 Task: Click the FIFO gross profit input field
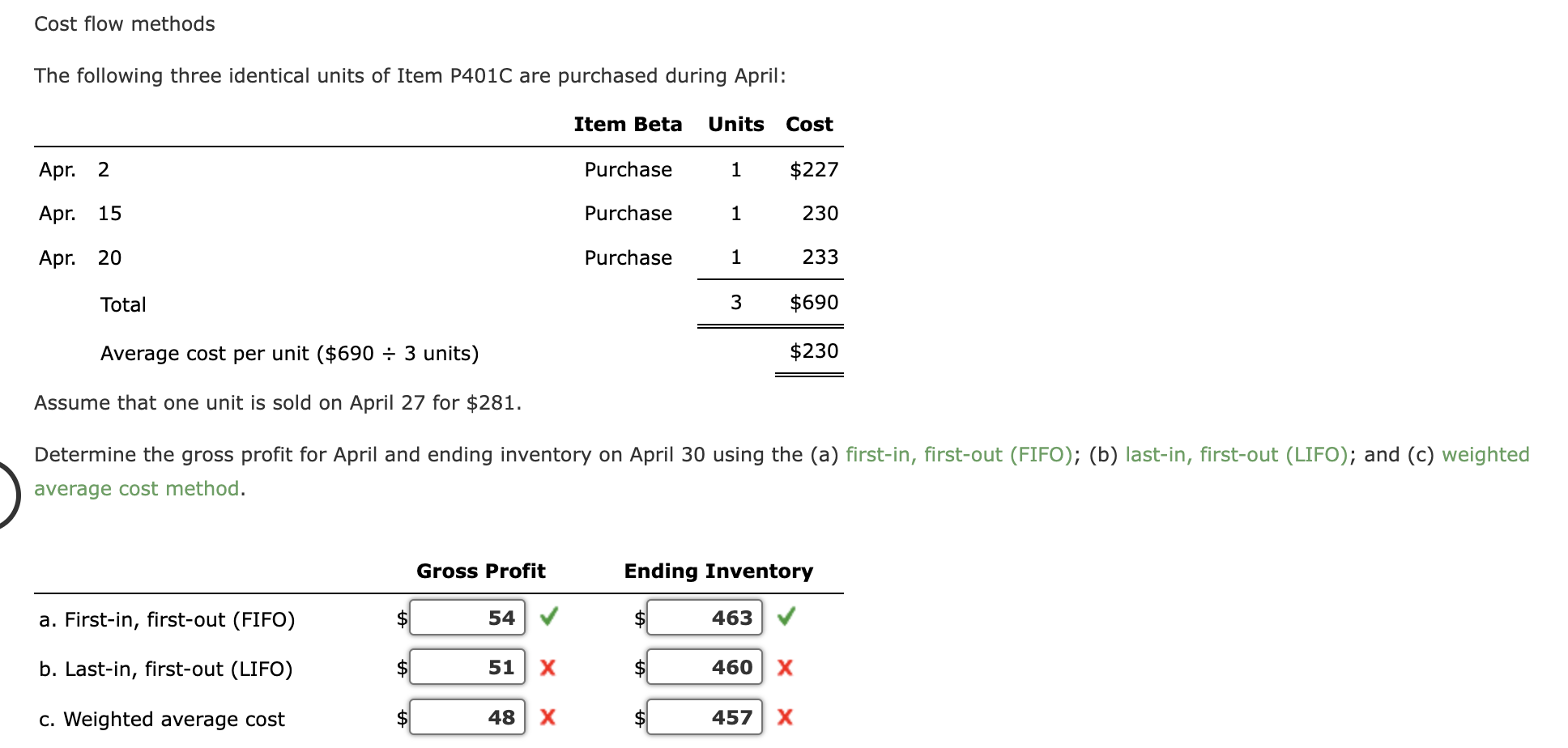point(467,618)
